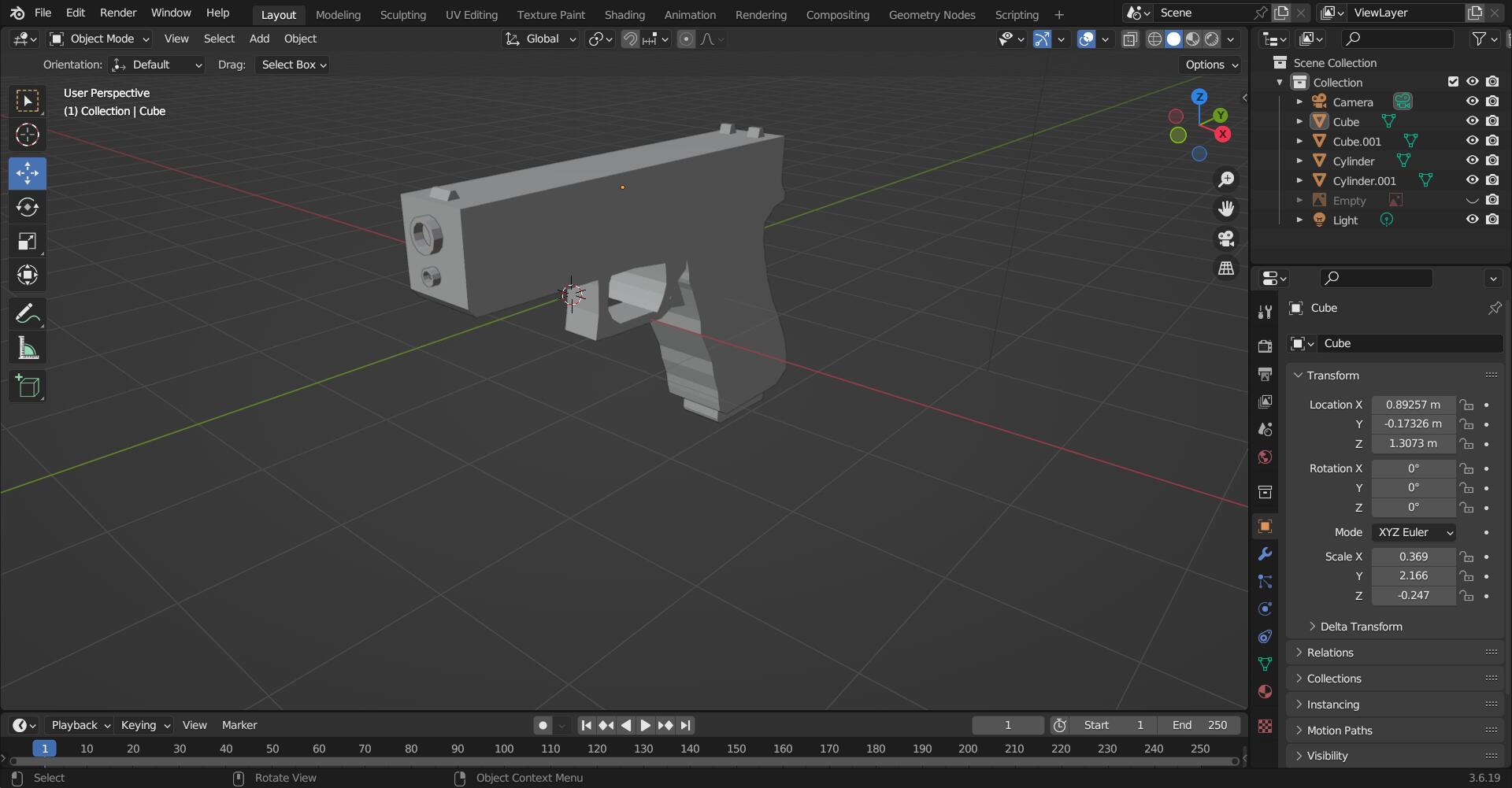The image size is (1512, 788).
Task: Select the Annotate pencil tool
Action: tap(28, 314)
